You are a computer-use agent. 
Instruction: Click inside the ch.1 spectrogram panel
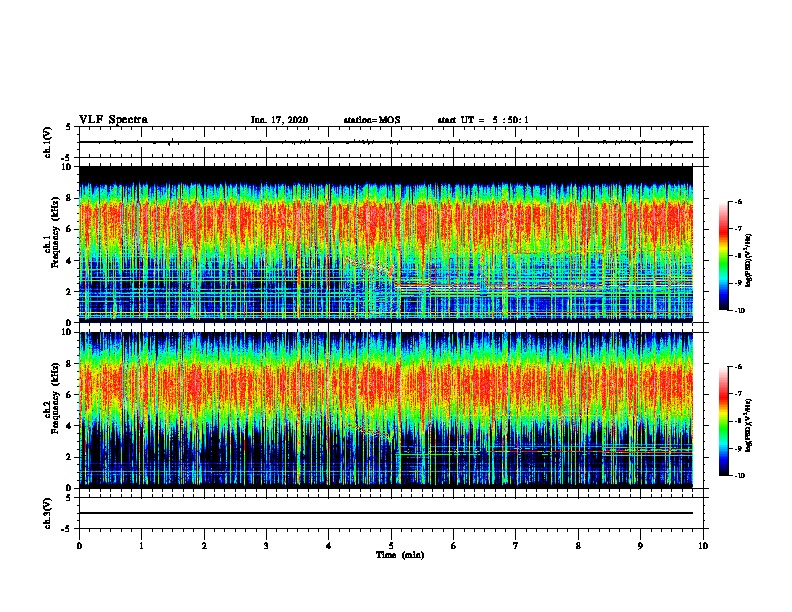click(386, 244)
